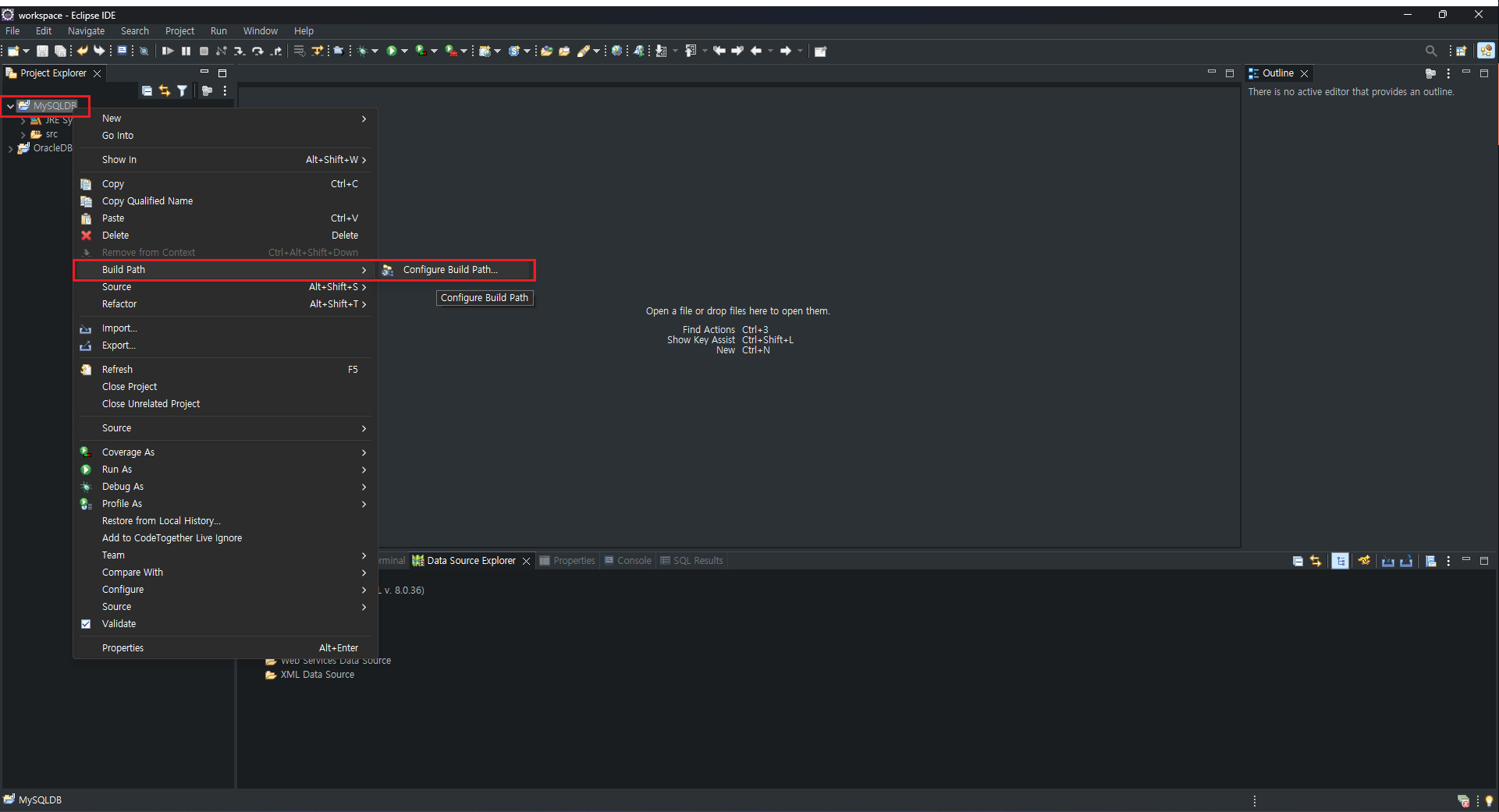Select XML Data Source folder

pyautogui.click(x=310, y=675)
